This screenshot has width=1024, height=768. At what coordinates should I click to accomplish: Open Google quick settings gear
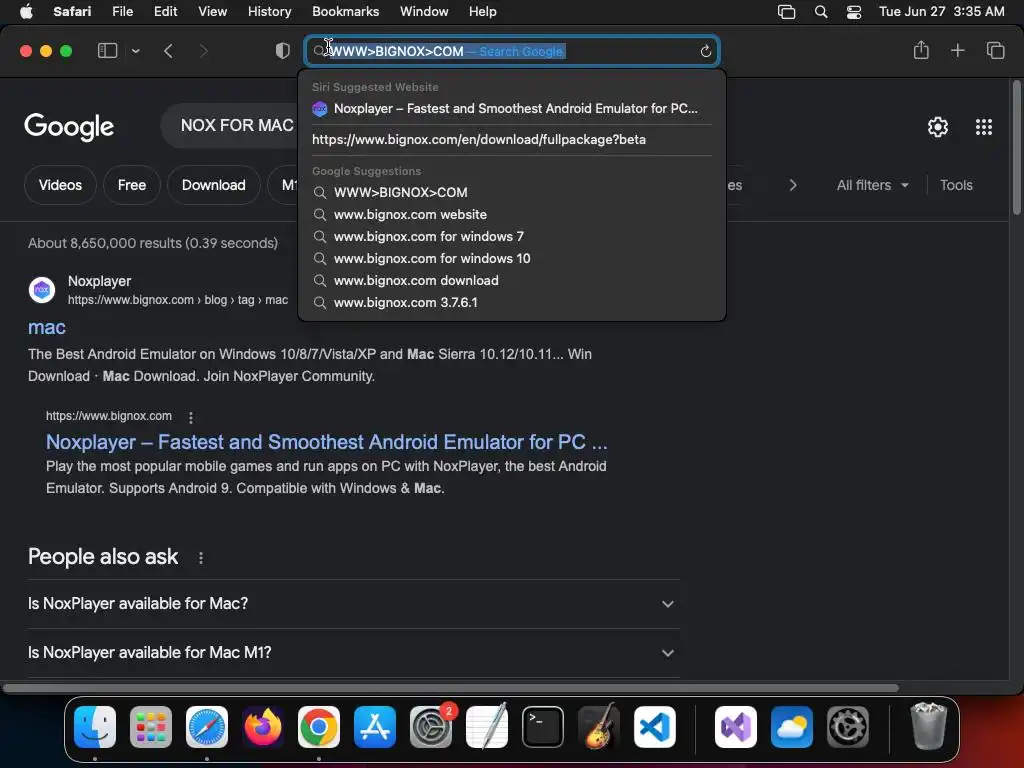(938, 127)
